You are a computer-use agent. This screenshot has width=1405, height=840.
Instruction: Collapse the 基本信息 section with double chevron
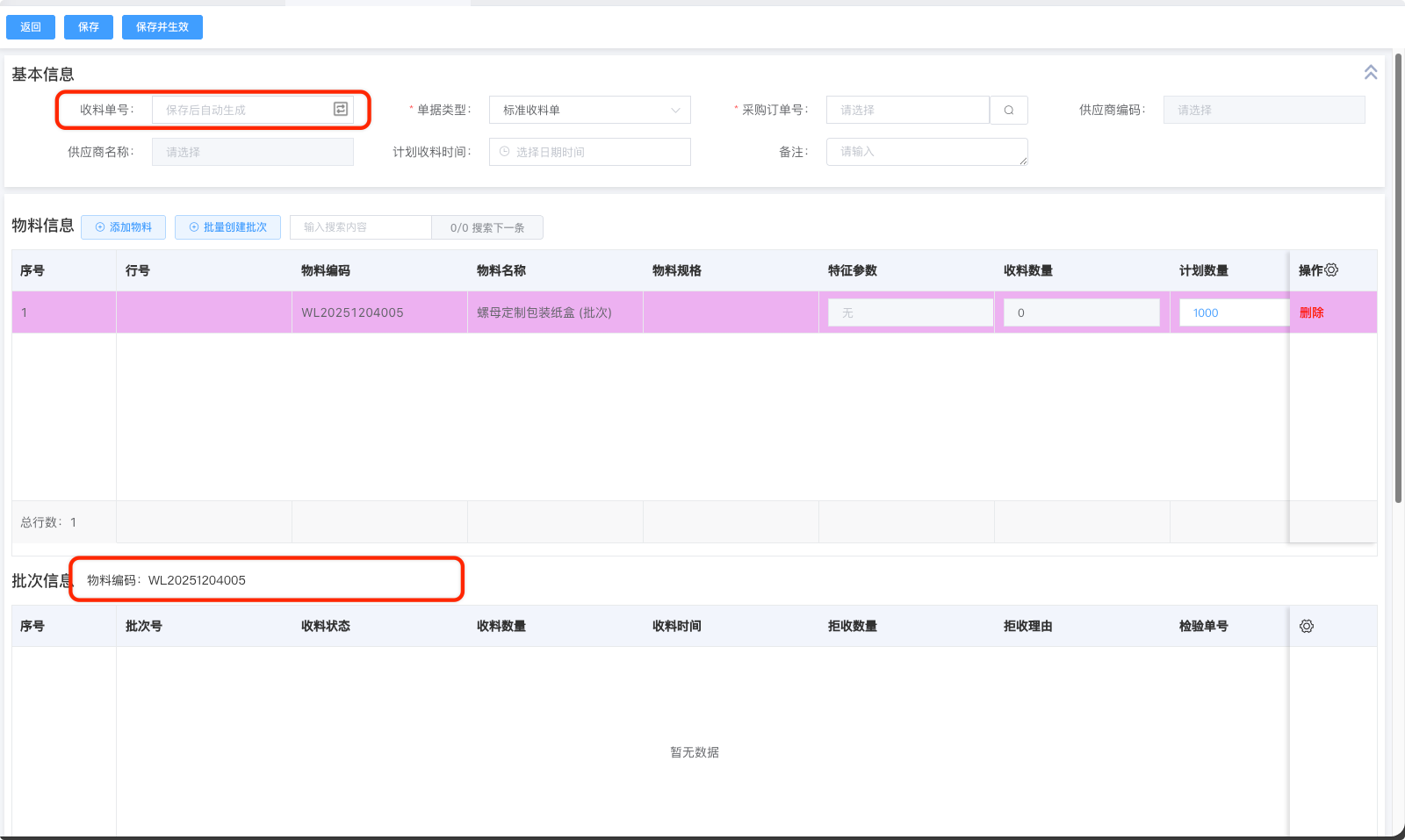(x=1370, y=73)
